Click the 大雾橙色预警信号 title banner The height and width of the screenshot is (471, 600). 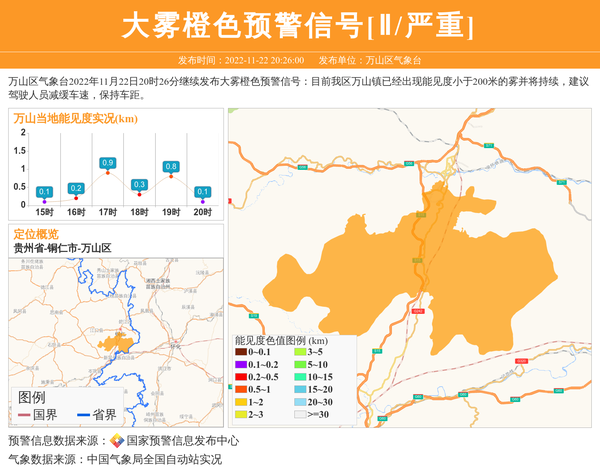[299, 25]
